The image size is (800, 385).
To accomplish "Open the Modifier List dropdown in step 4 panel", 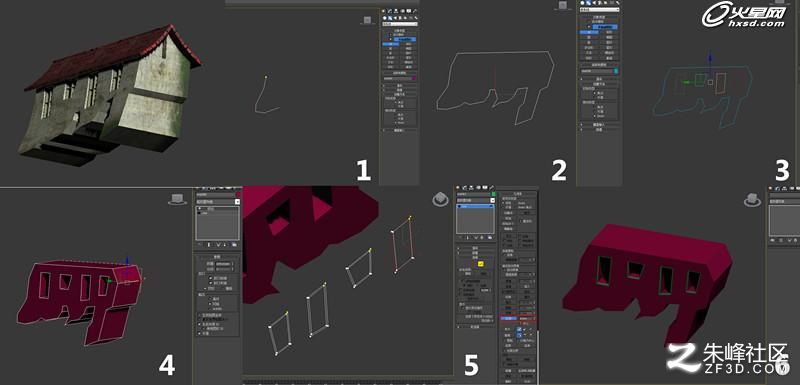I will click(218, 201).
